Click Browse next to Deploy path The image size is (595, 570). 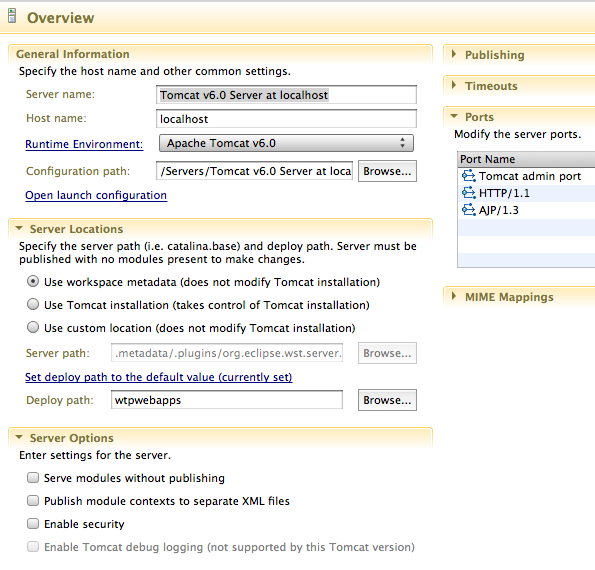coord(387,400)
